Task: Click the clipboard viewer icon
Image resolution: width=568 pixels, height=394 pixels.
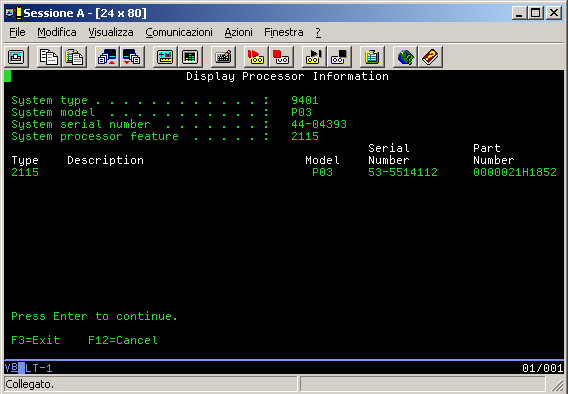Action: (372, 57)
